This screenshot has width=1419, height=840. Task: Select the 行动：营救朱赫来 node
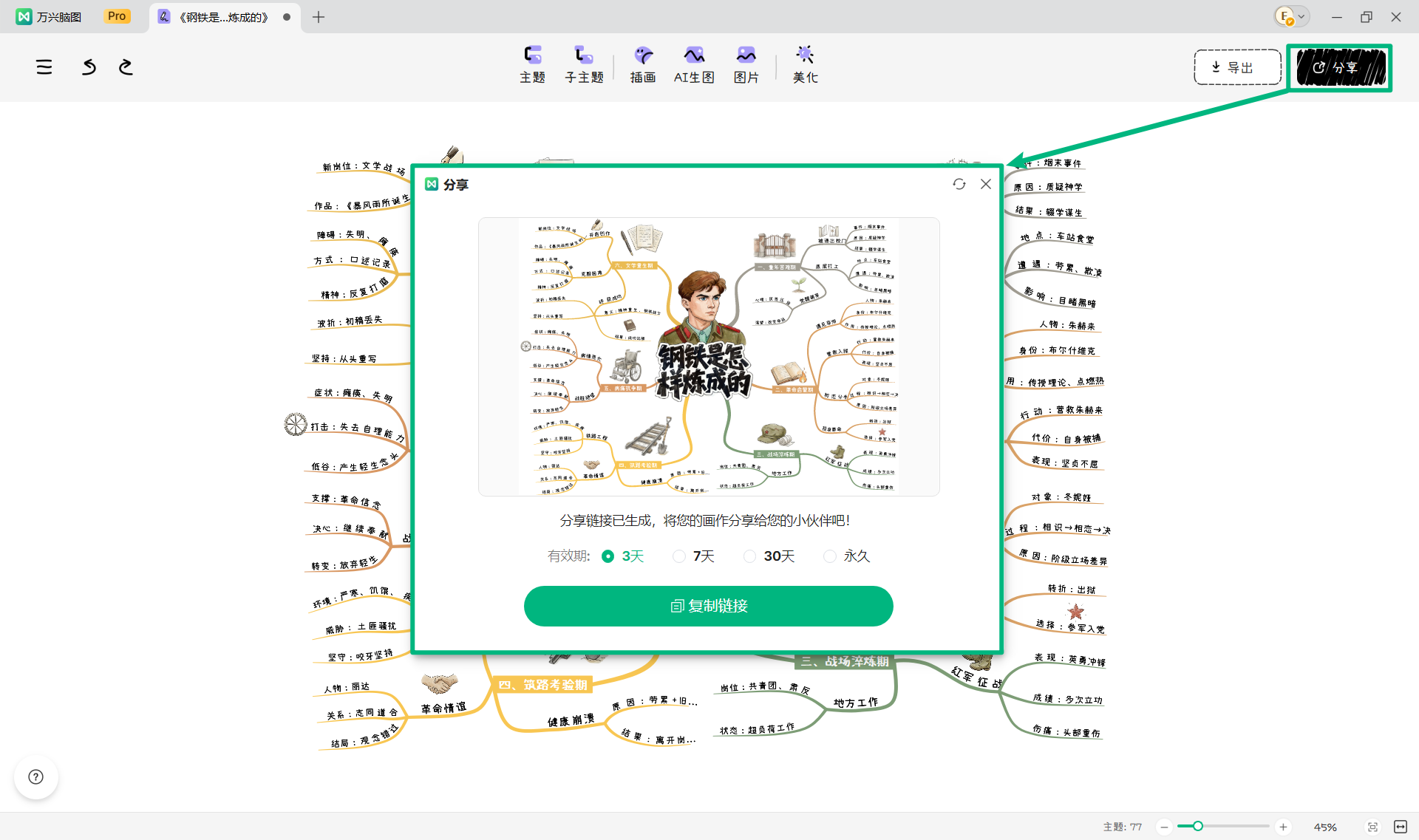[1062, 411]
